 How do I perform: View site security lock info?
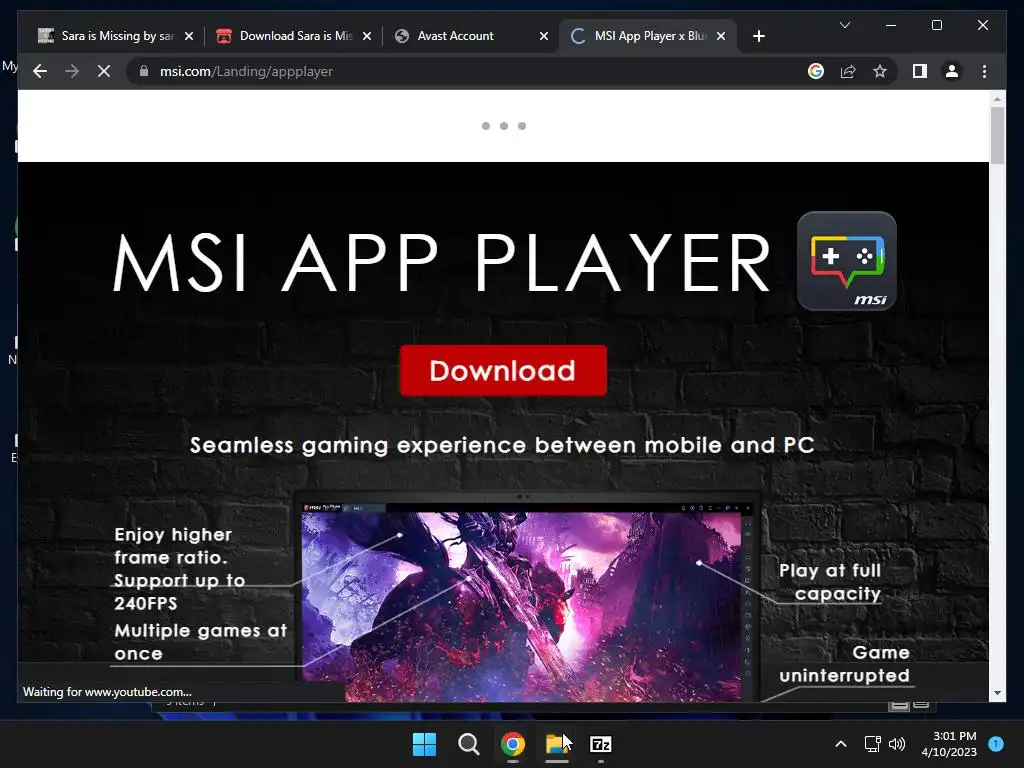(x=144, y=71)
